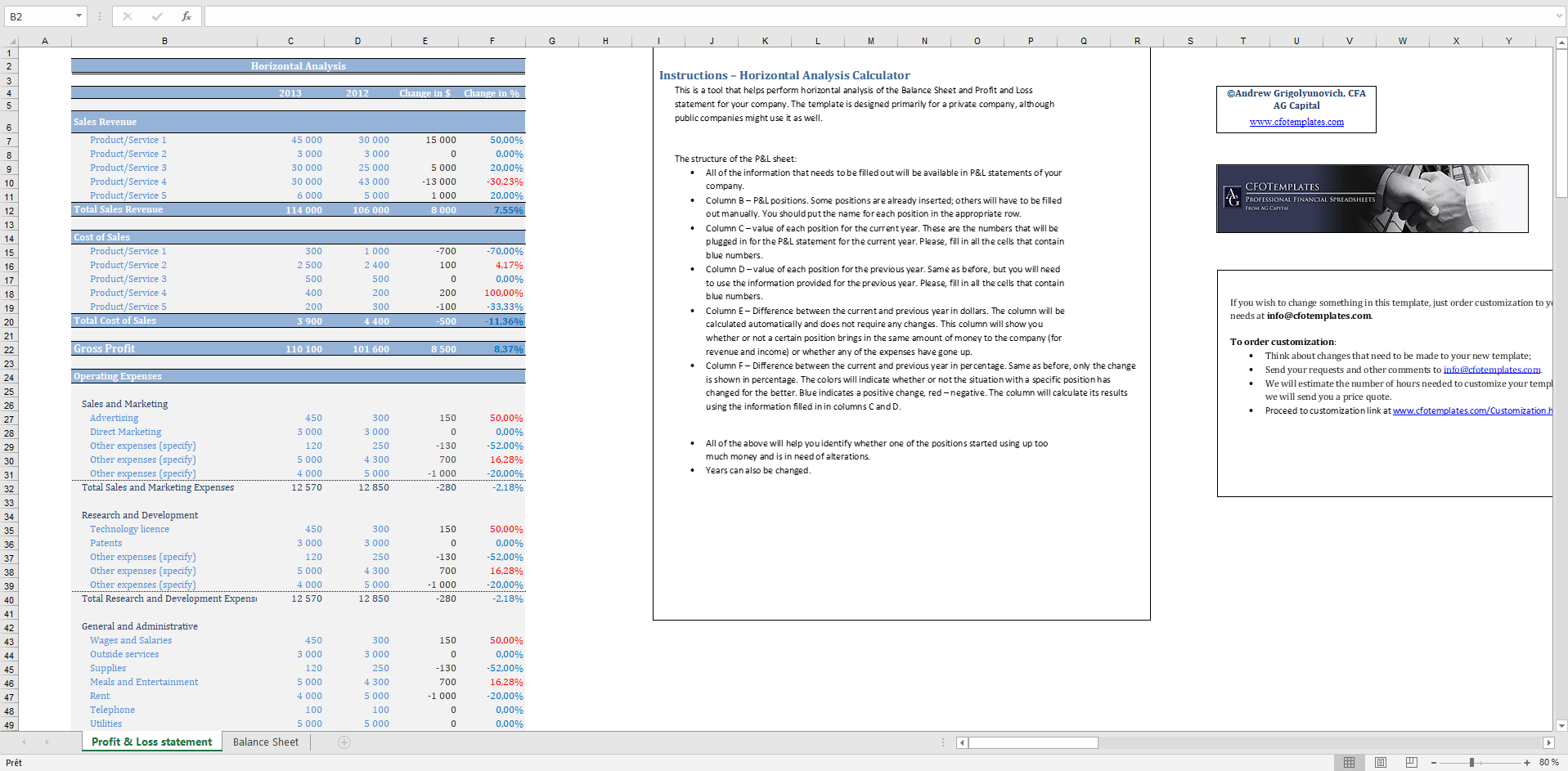Click the Select All corner triangle
This screenshot has width=1568, height=771.
11,41
